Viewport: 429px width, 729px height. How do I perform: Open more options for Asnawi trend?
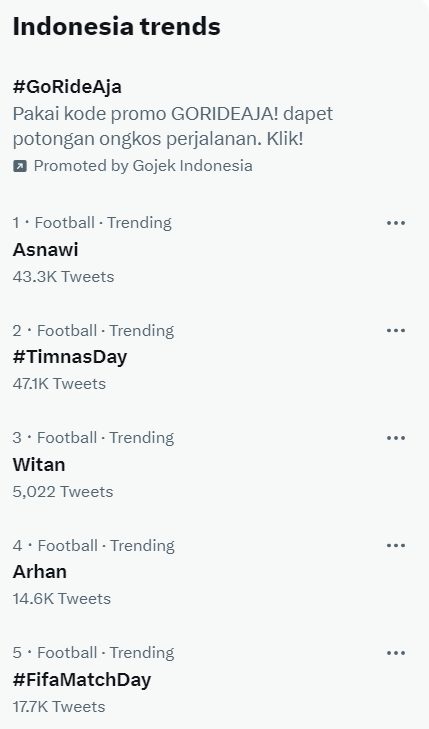pyautogui.click(x=396, y=223)
